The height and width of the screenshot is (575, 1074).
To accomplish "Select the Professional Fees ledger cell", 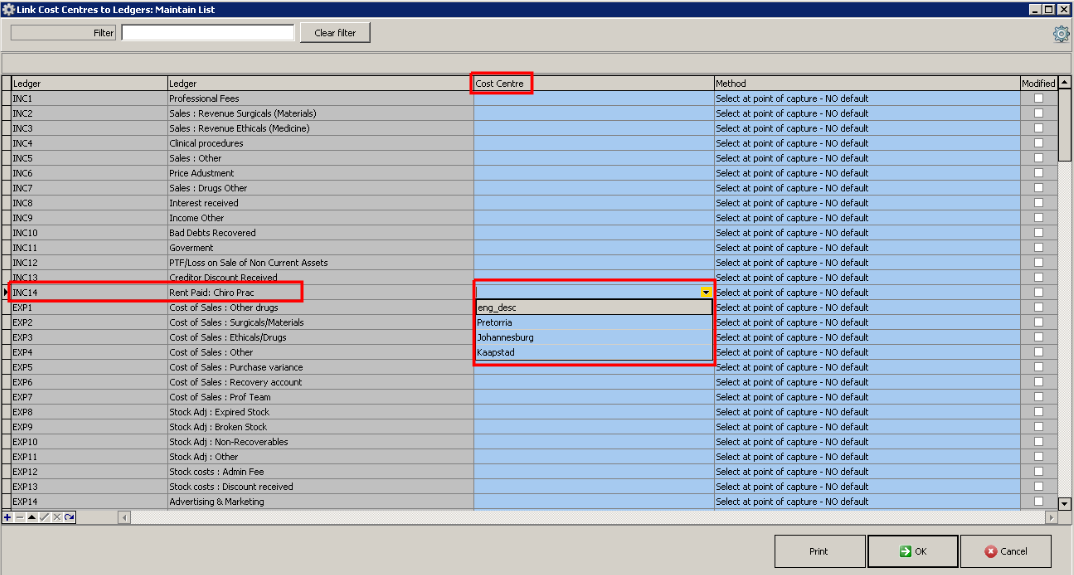I will pyautogui.click(x=320, y=99).
